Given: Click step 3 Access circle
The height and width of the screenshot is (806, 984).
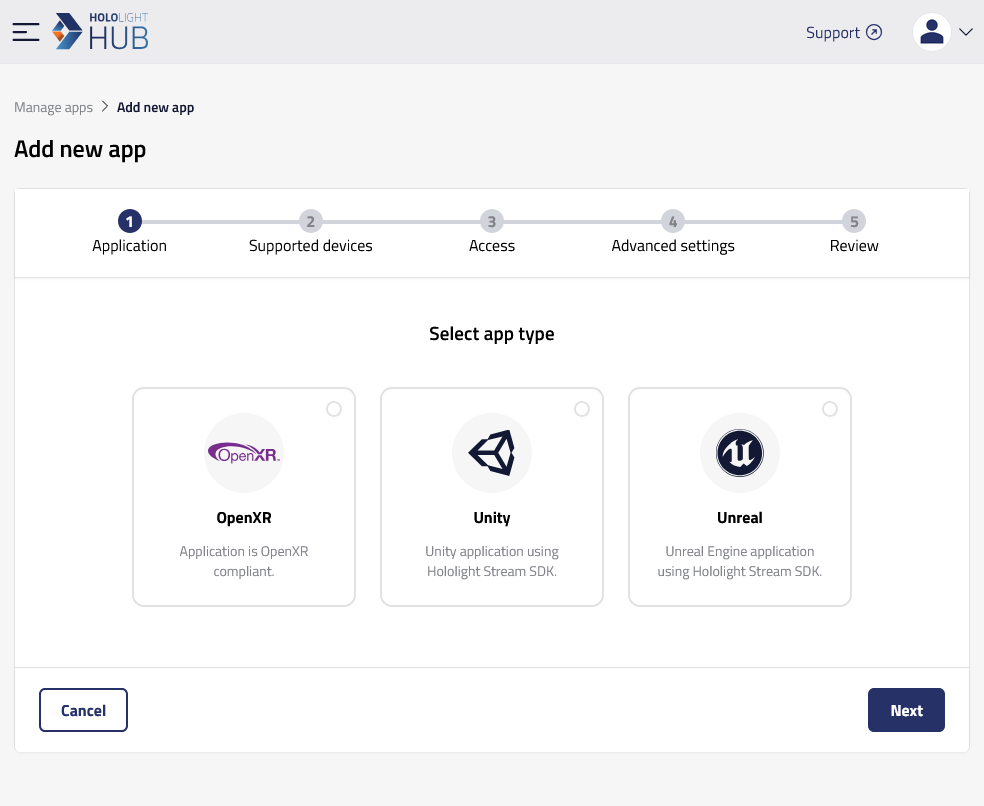Looking at the screenshot, I should point(492,221).
